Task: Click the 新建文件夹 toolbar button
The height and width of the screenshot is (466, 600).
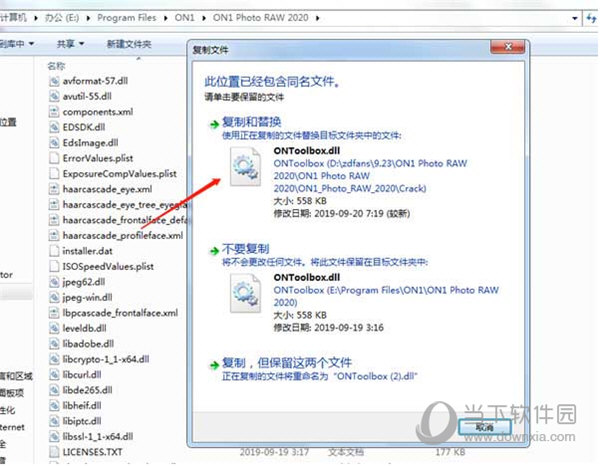Action: pos(129,44)
